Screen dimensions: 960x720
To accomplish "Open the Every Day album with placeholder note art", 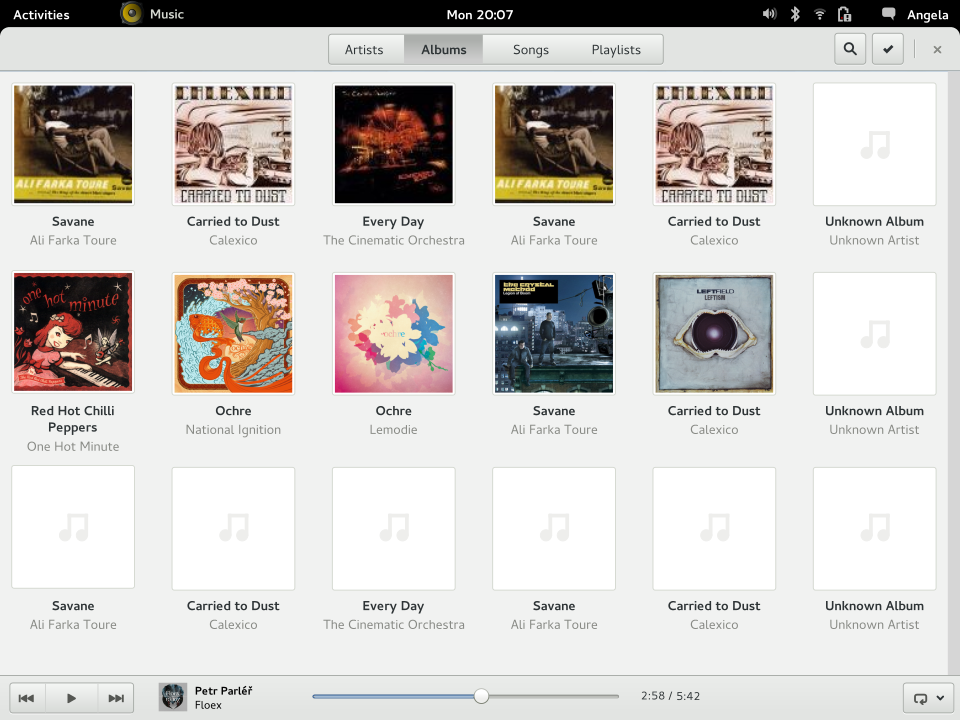I will pyautogui.click(x=394, y=528).
